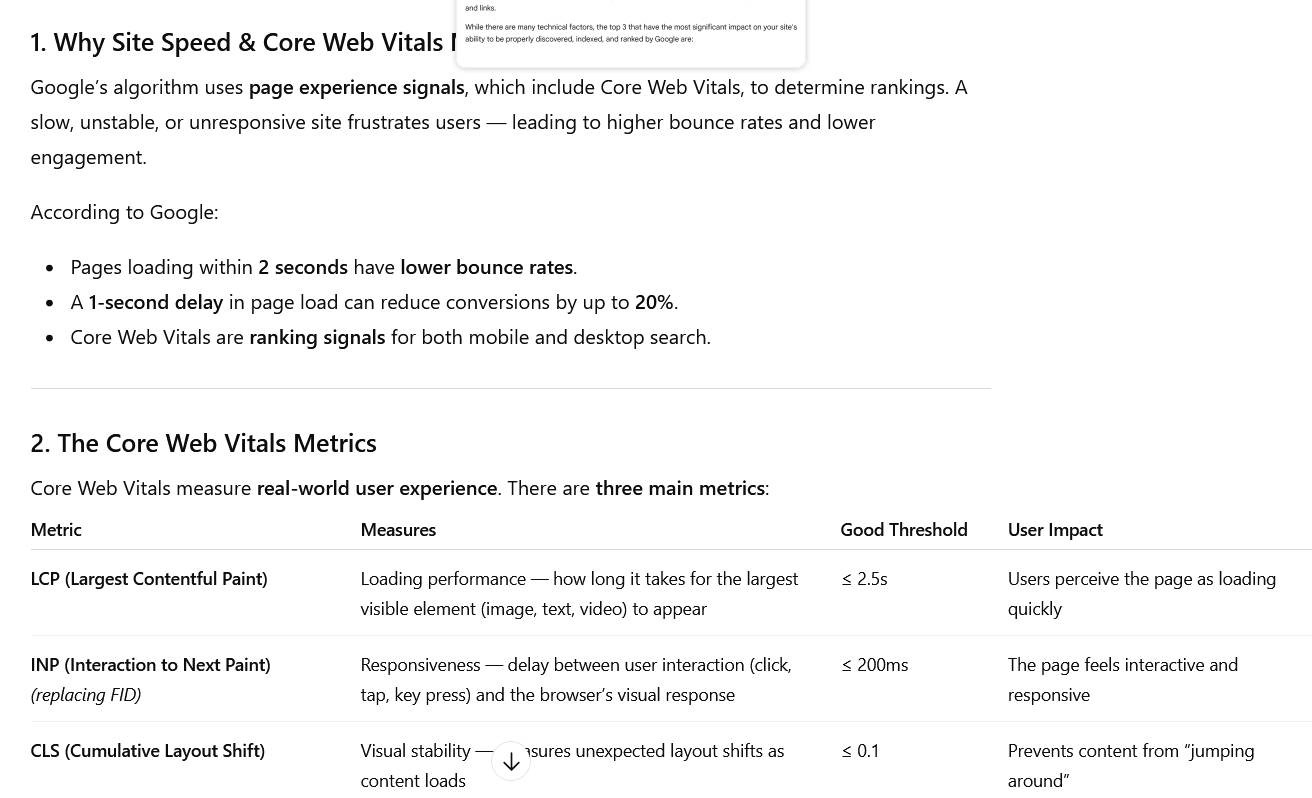This screenshot has width=1312, height=798.
Task: Click the 'According to Google:' line
Action: 124,212
